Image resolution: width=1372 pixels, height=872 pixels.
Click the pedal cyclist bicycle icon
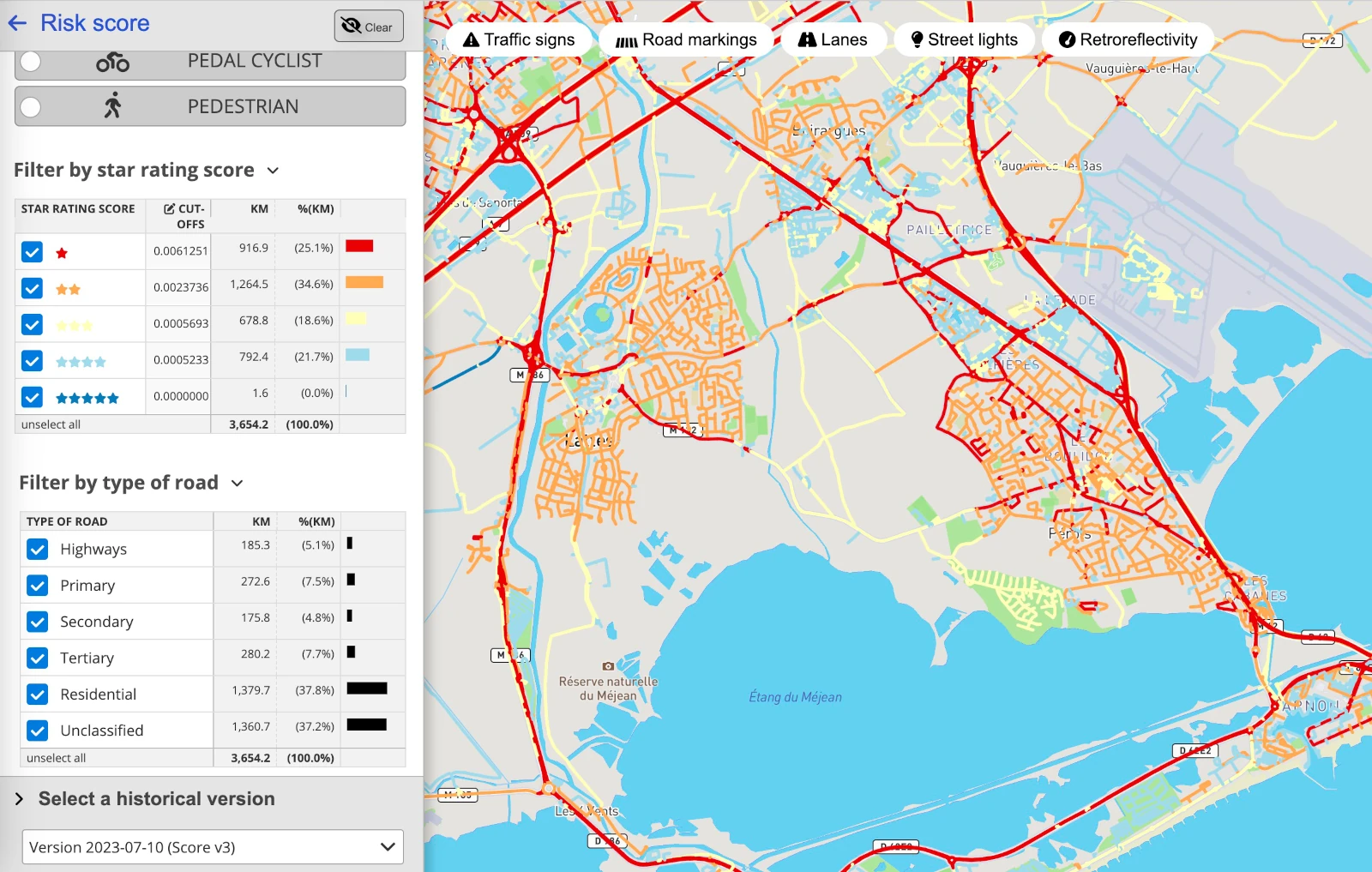(112, 62)
